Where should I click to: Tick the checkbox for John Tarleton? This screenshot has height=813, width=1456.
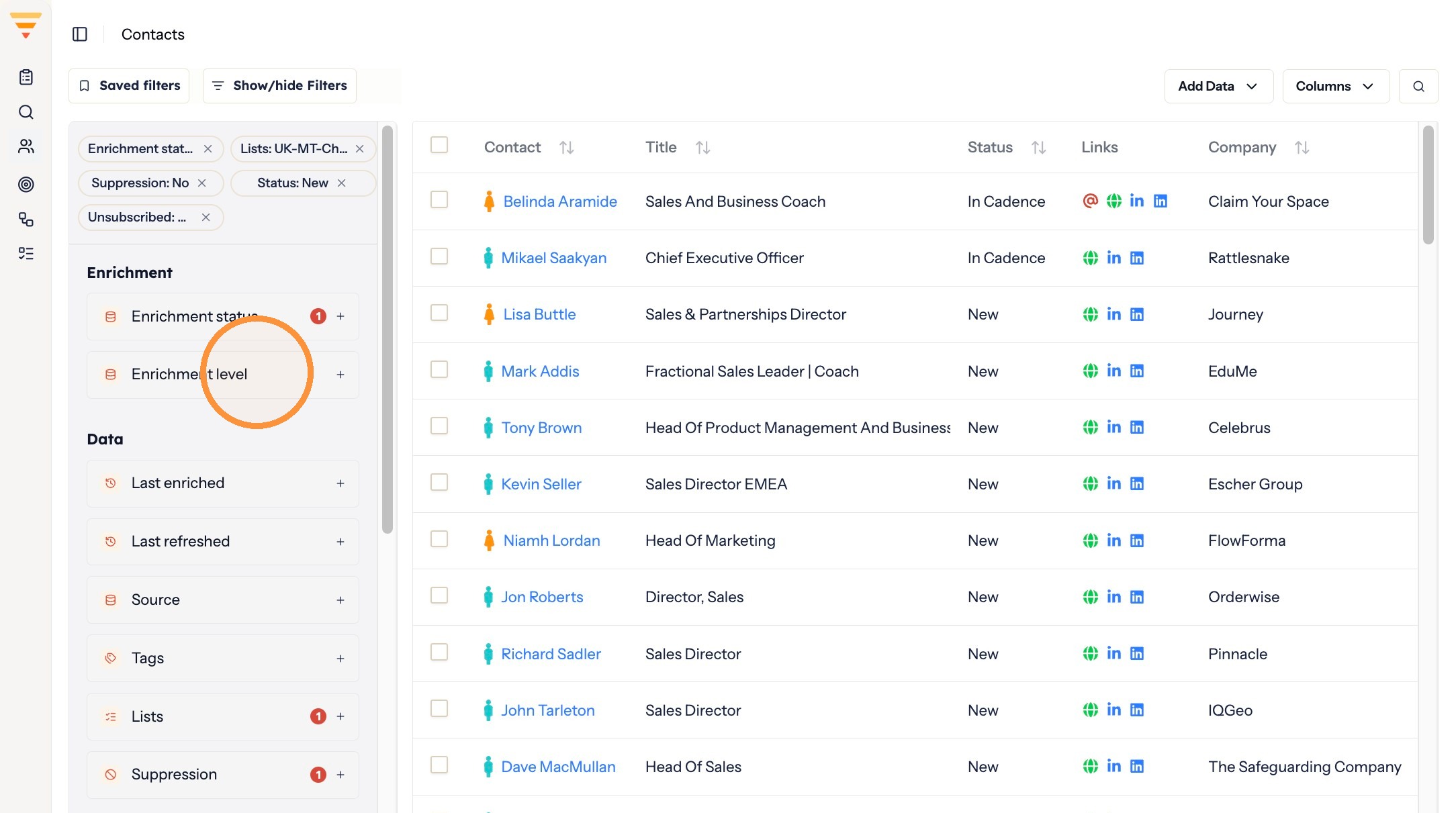coord(439,708)
